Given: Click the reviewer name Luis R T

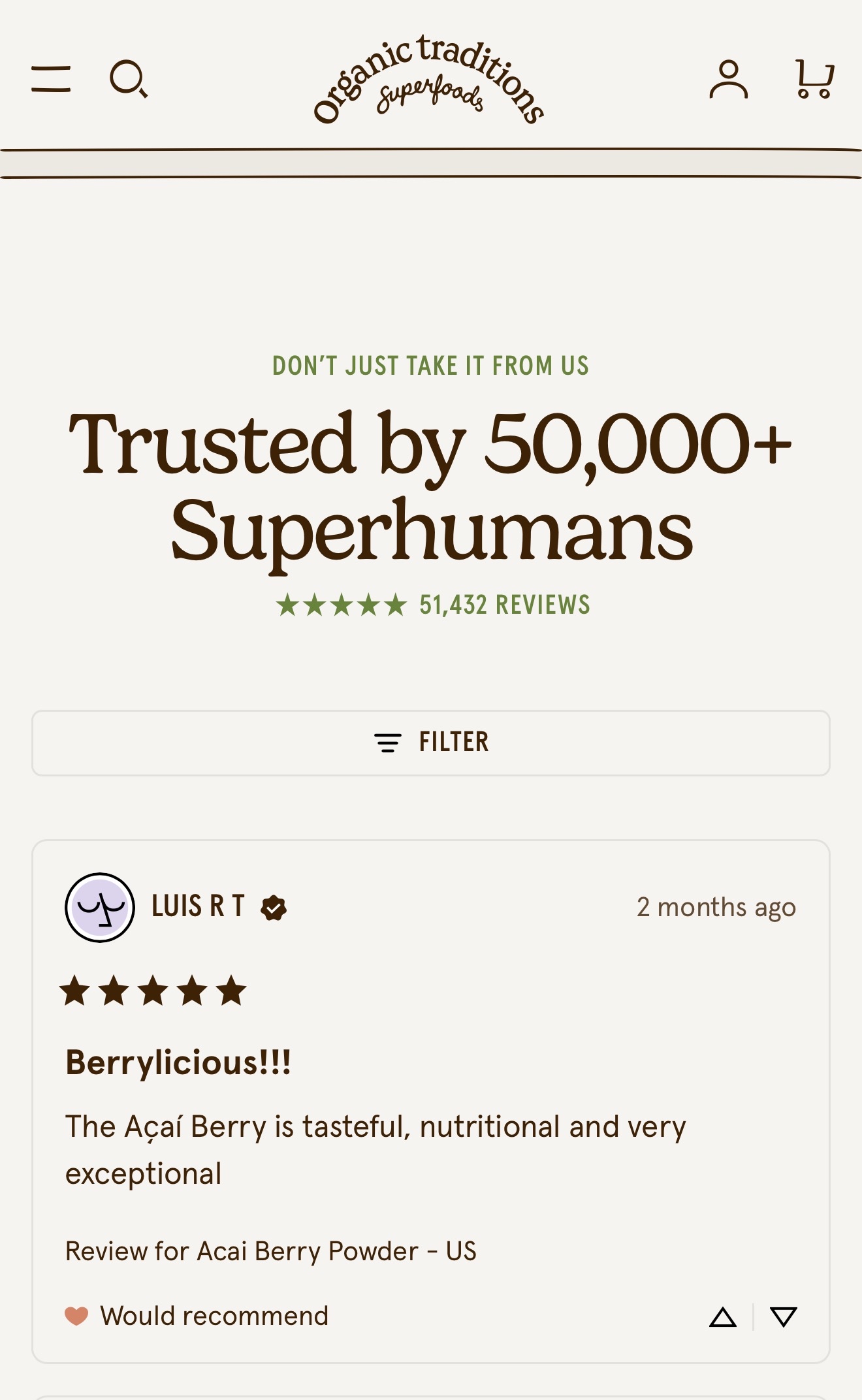Looking at the screenshot, I should click(x=198, y=907).
